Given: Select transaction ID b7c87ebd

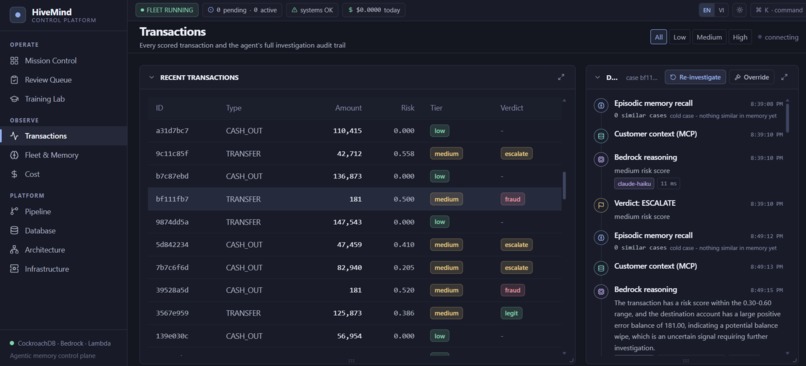Looking at the screenshot, I should [172, 176].
